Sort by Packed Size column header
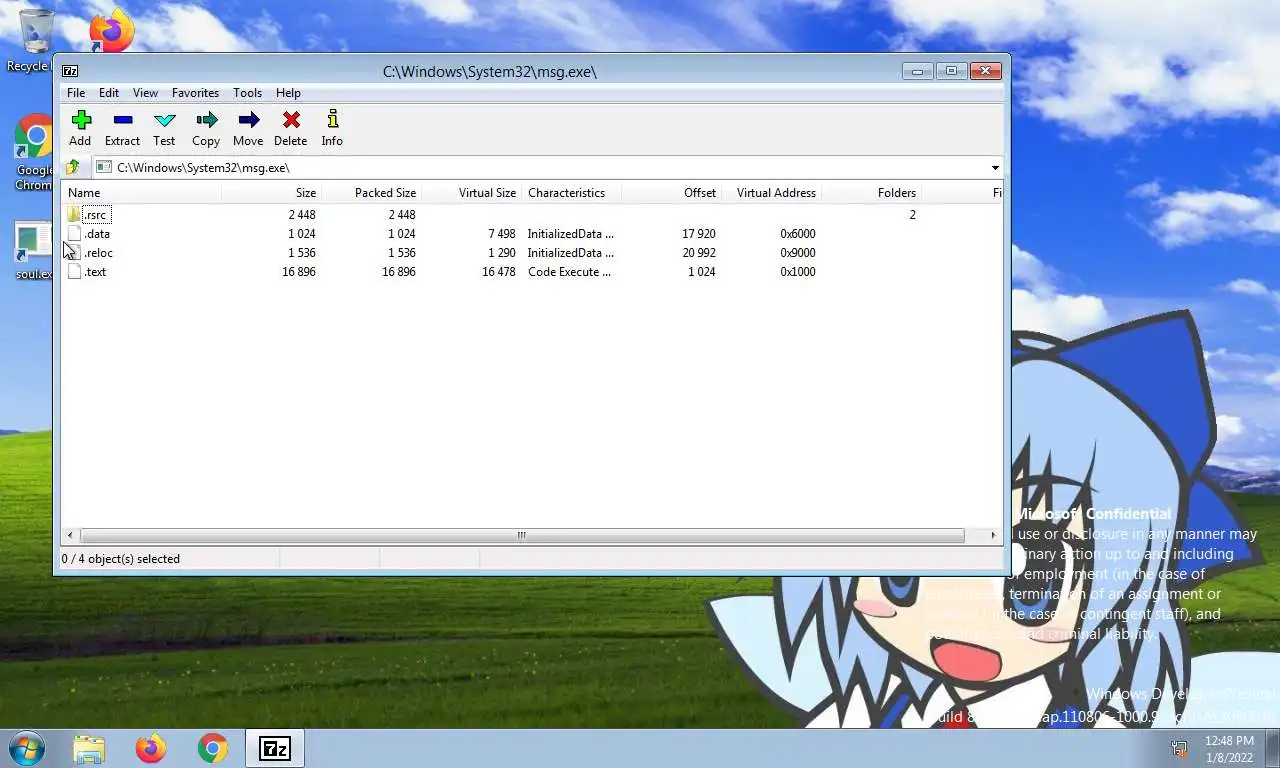Screen dimensions: 1280x768 371,193
